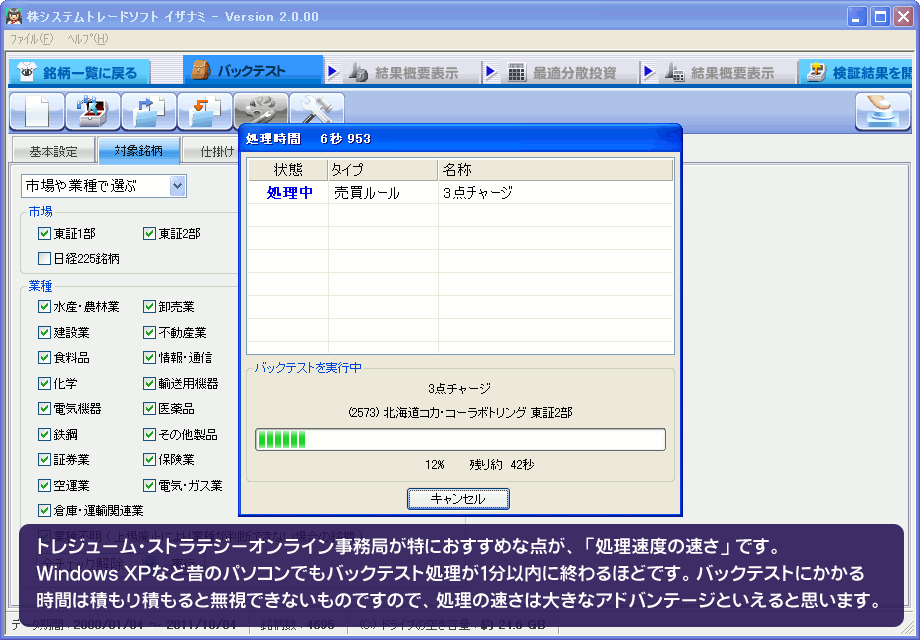
Task: Click the gears toolbar icon
Action: [x=261, y=109]
